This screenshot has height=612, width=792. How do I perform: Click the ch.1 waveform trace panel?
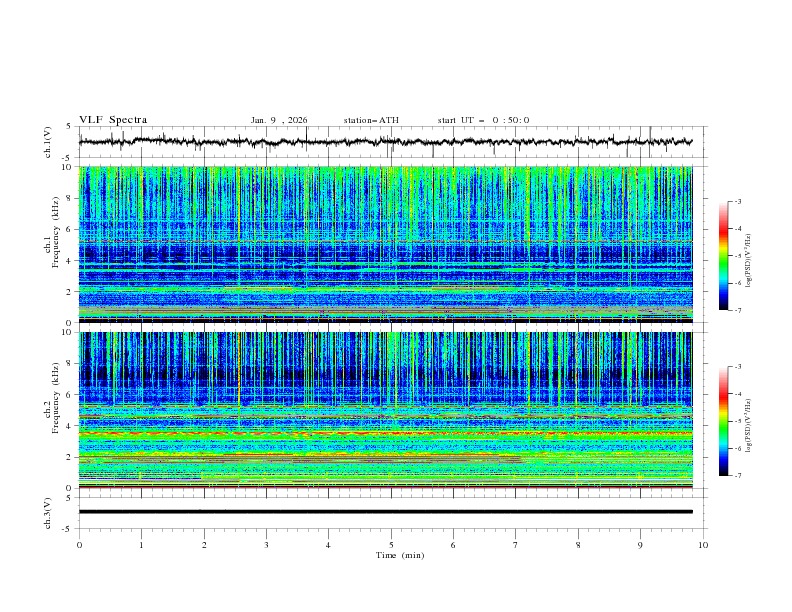pyautogui.click(x=390, y=142)
